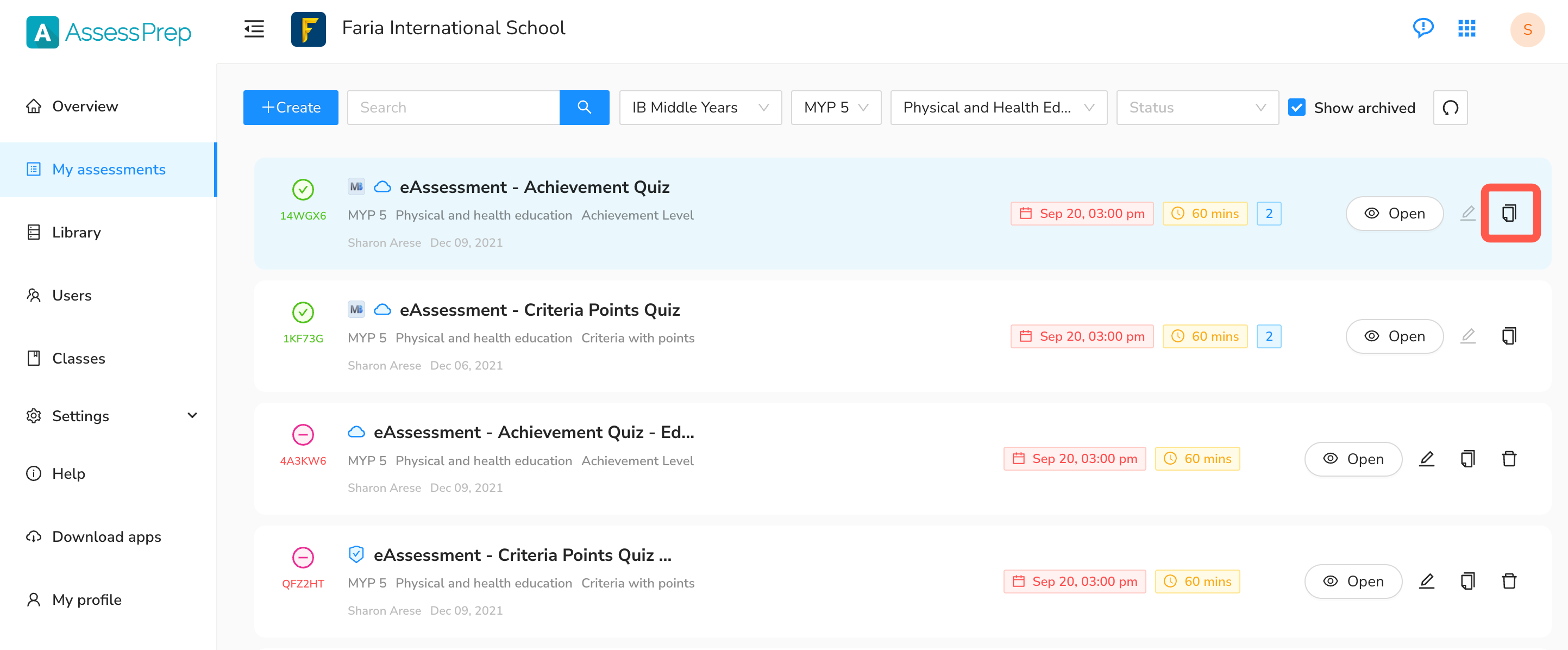Open the feedback chat bubble icon
The height and width of the screenshot is (650, 1568).
1422,28
